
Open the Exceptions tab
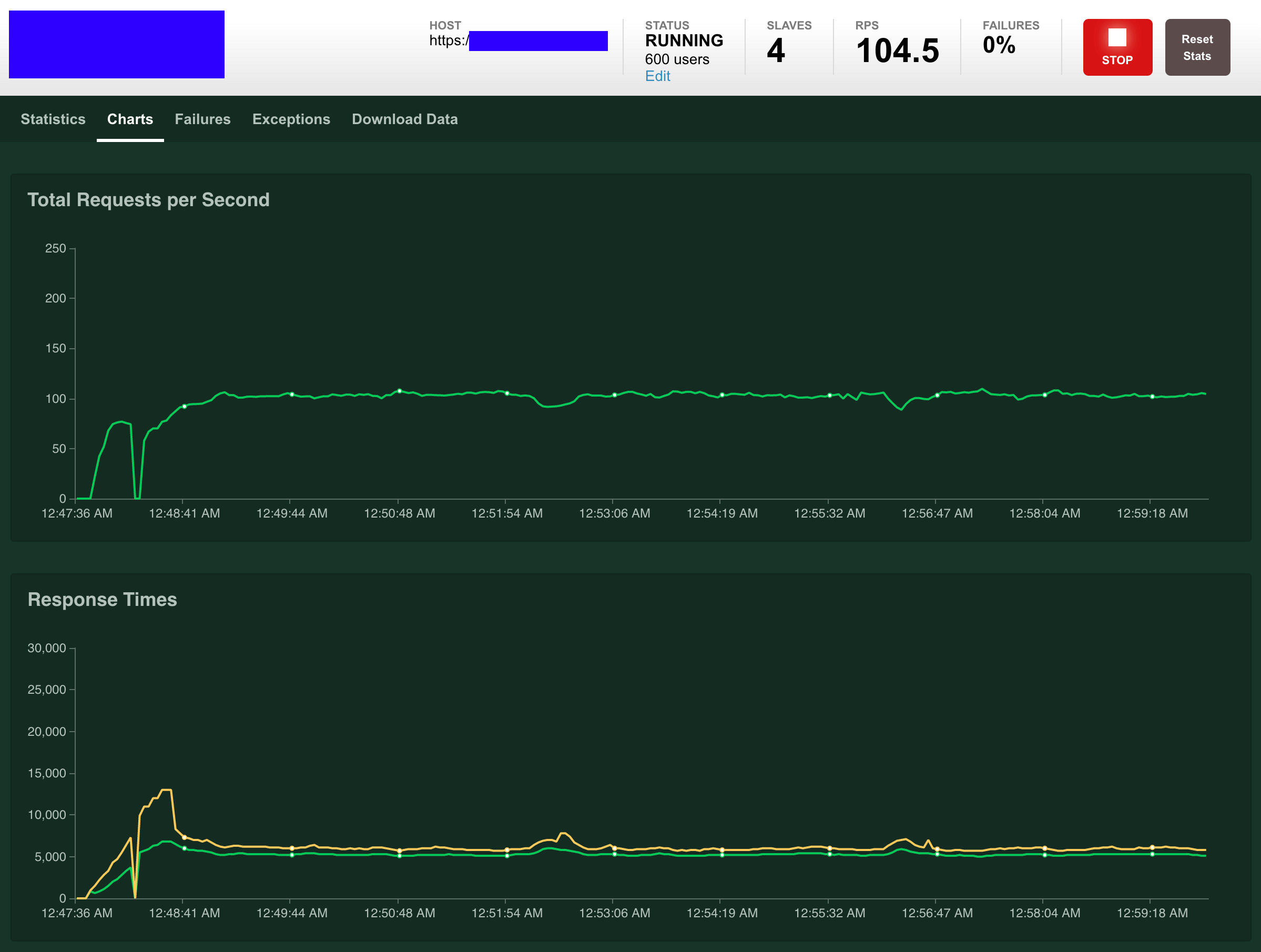(291, 119)
